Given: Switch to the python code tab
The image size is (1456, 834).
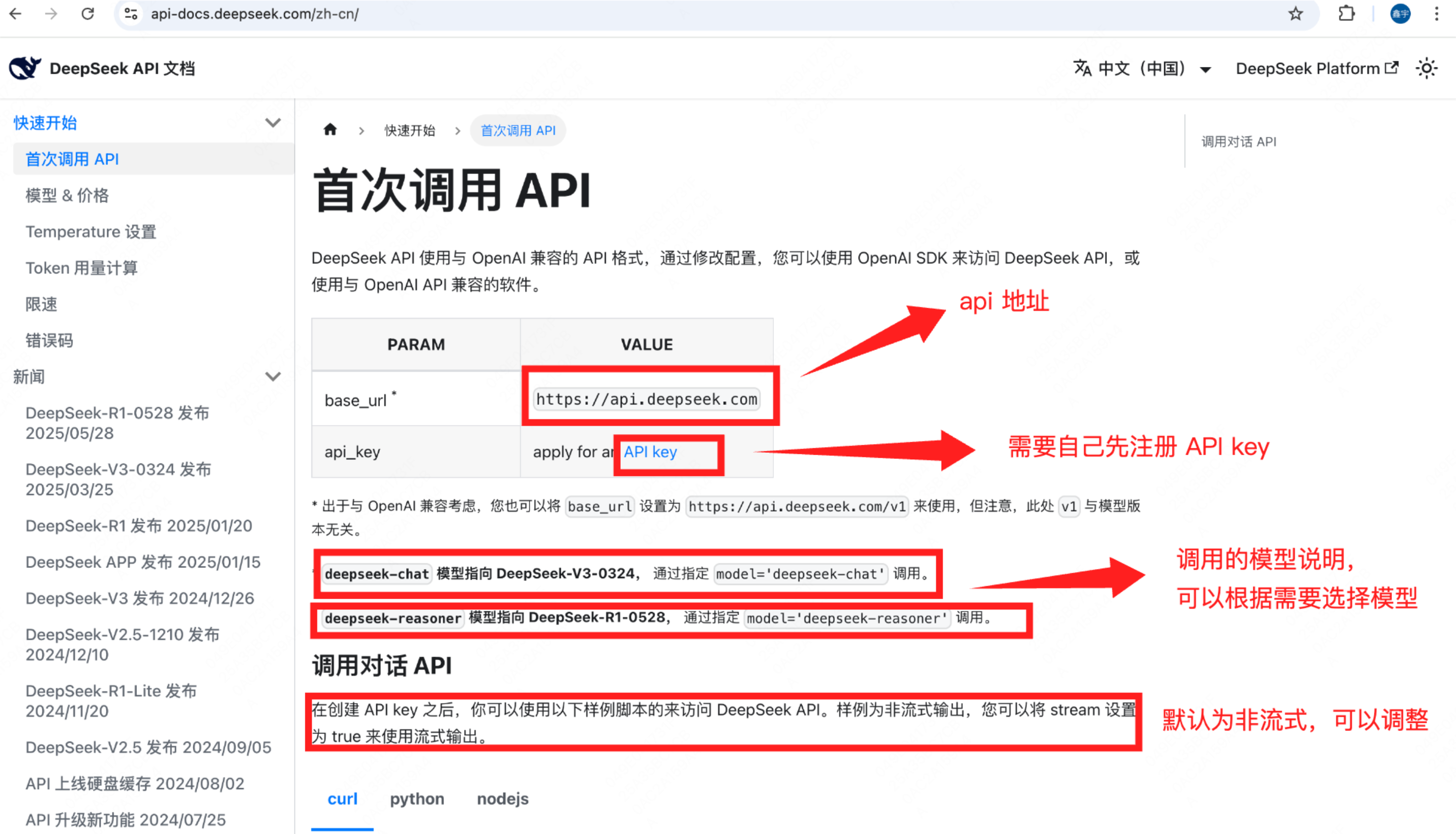Looking at the screenshot, I should (417, 798).
